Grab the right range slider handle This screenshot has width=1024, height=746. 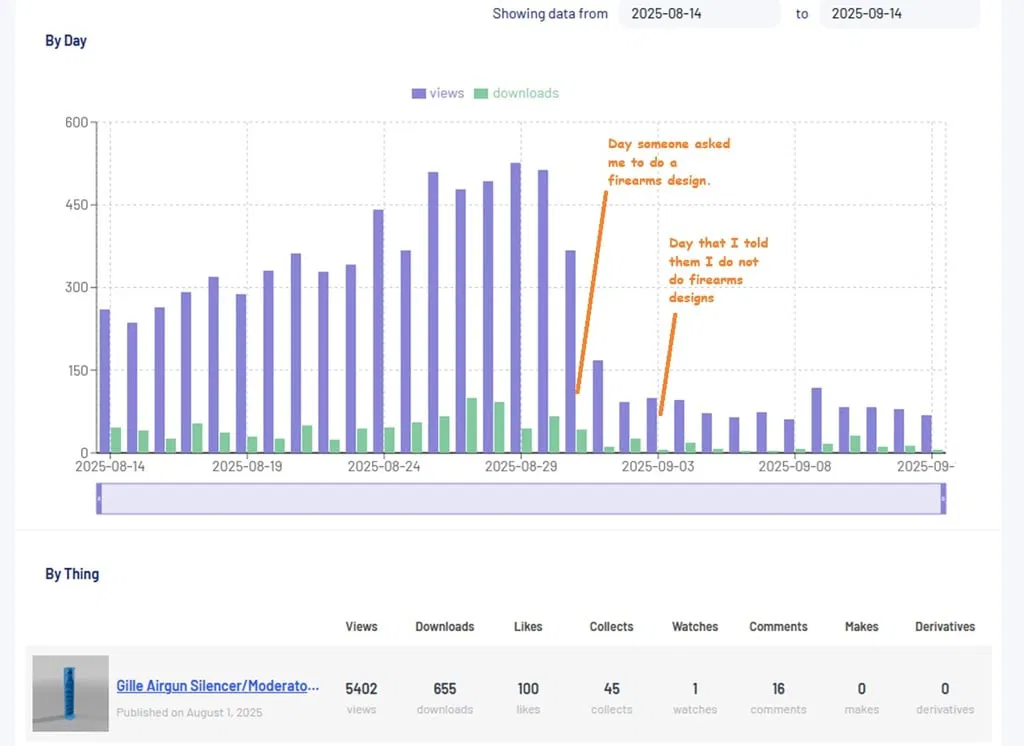pyautogui.click(x=943, y=498)
